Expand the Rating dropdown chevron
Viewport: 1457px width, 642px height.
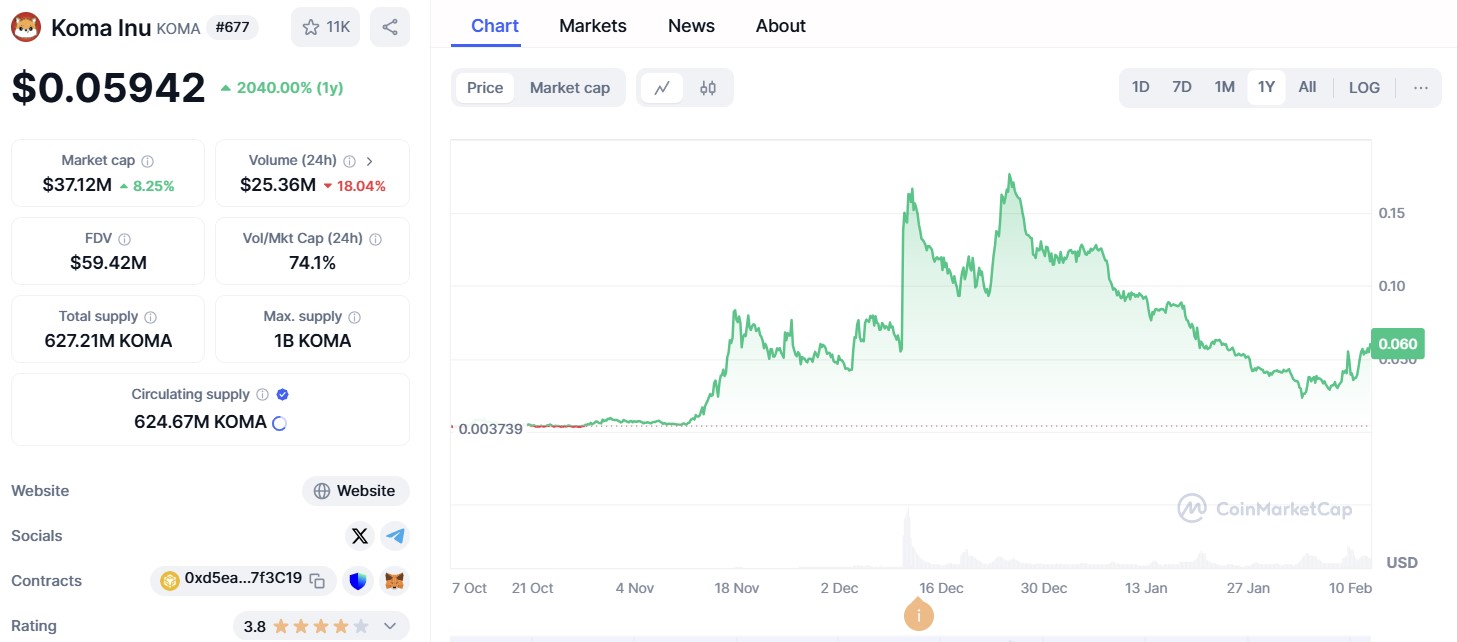[390, 627]
